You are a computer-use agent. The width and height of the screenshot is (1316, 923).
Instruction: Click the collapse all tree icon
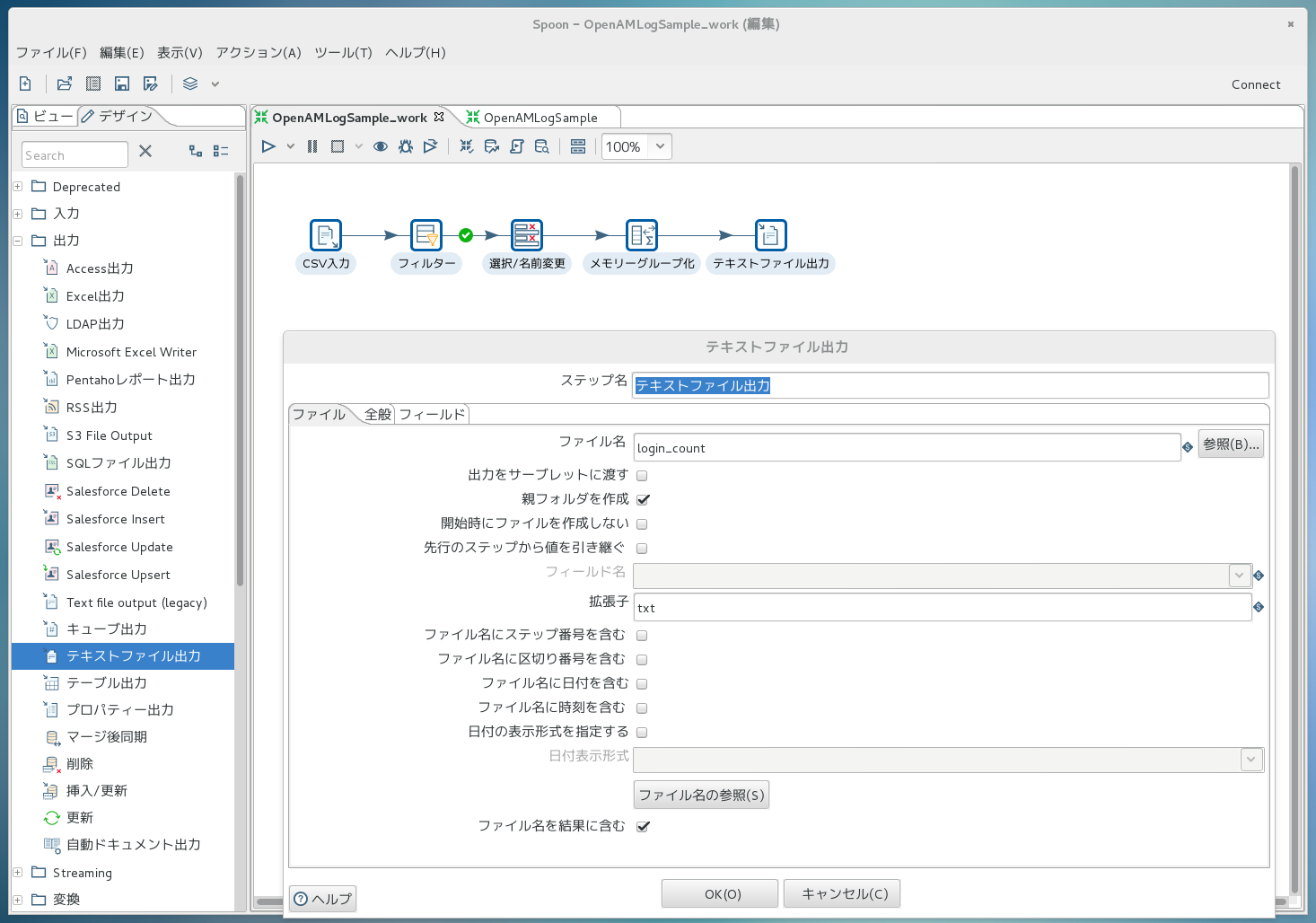[x=221, y=151]
